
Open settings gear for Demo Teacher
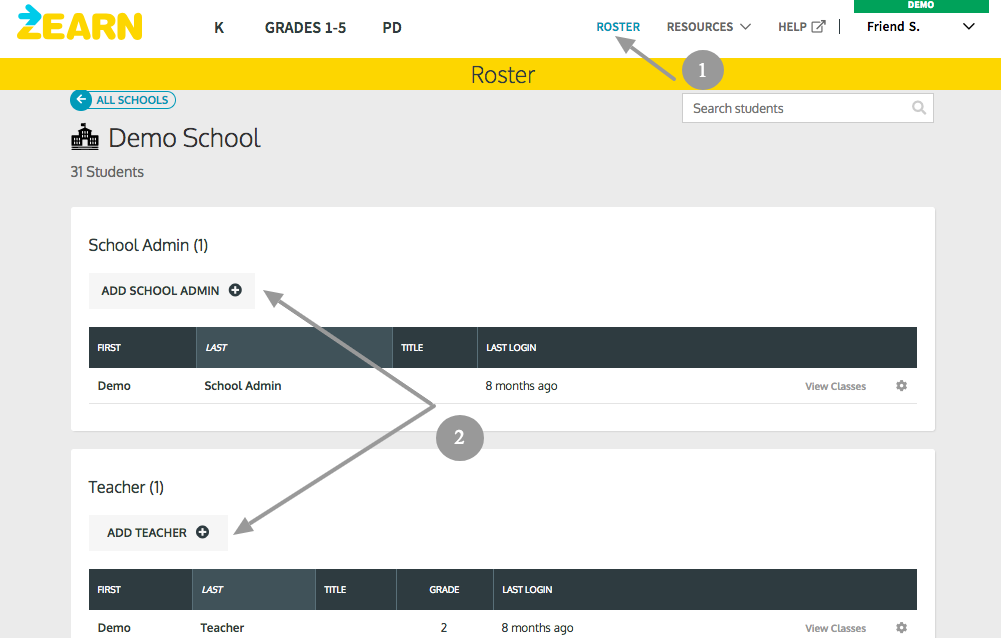(x=901, y=628)
